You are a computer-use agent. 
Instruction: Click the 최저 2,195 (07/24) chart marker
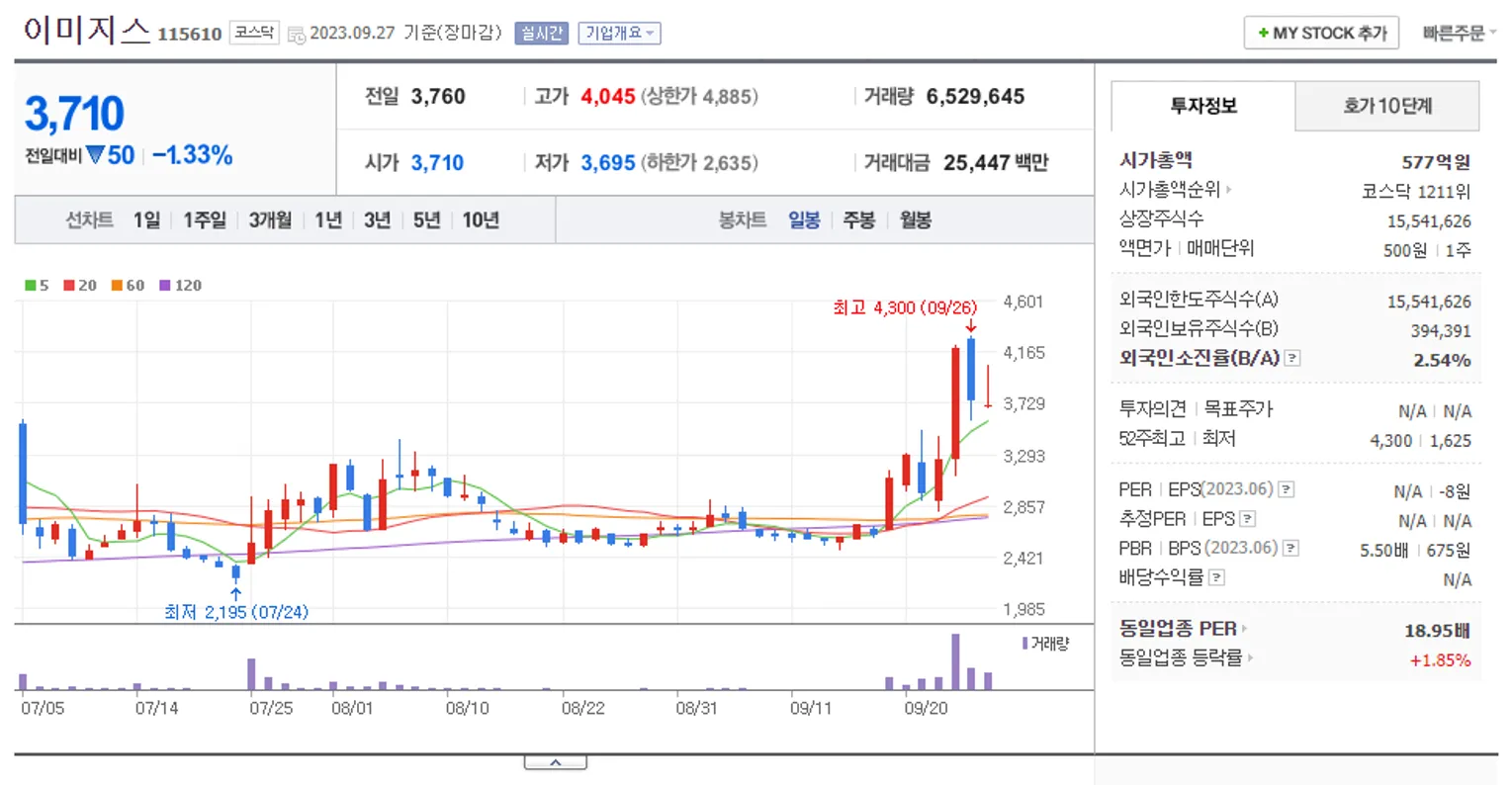click(236, 612)
